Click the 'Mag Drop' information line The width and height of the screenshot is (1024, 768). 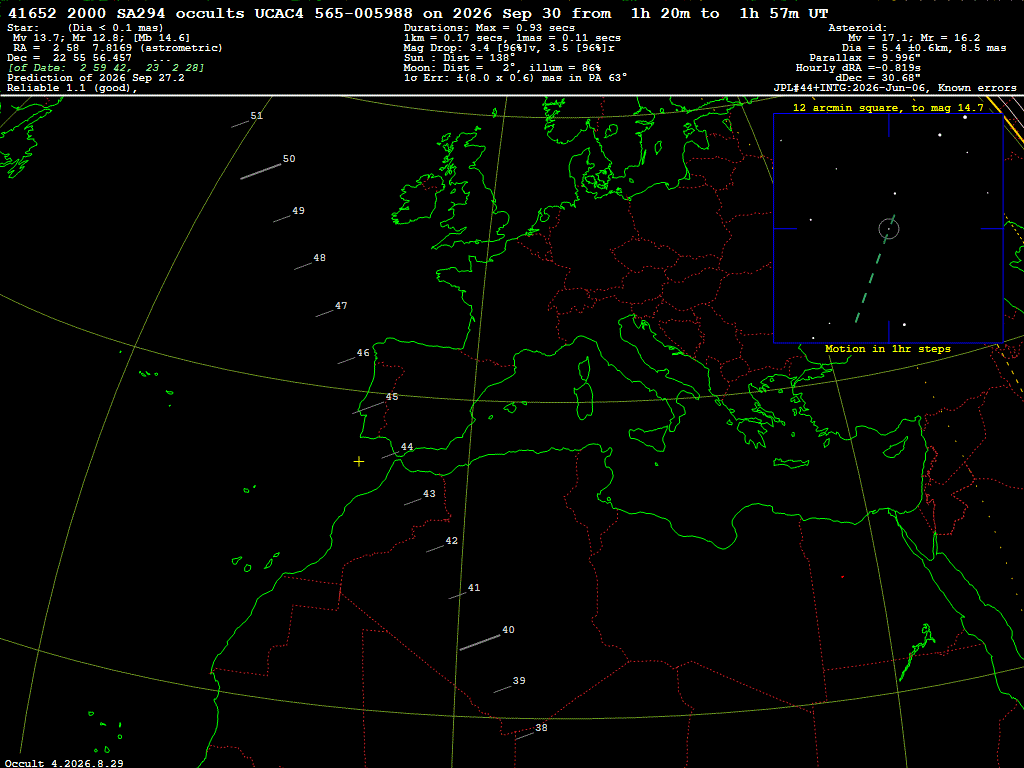tap(509, 48)
